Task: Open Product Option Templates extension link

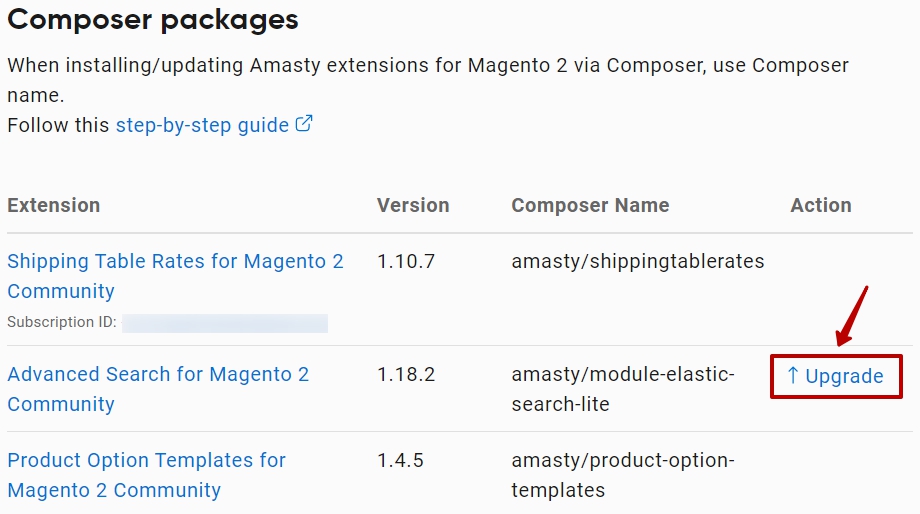Action: coord(147,475)
